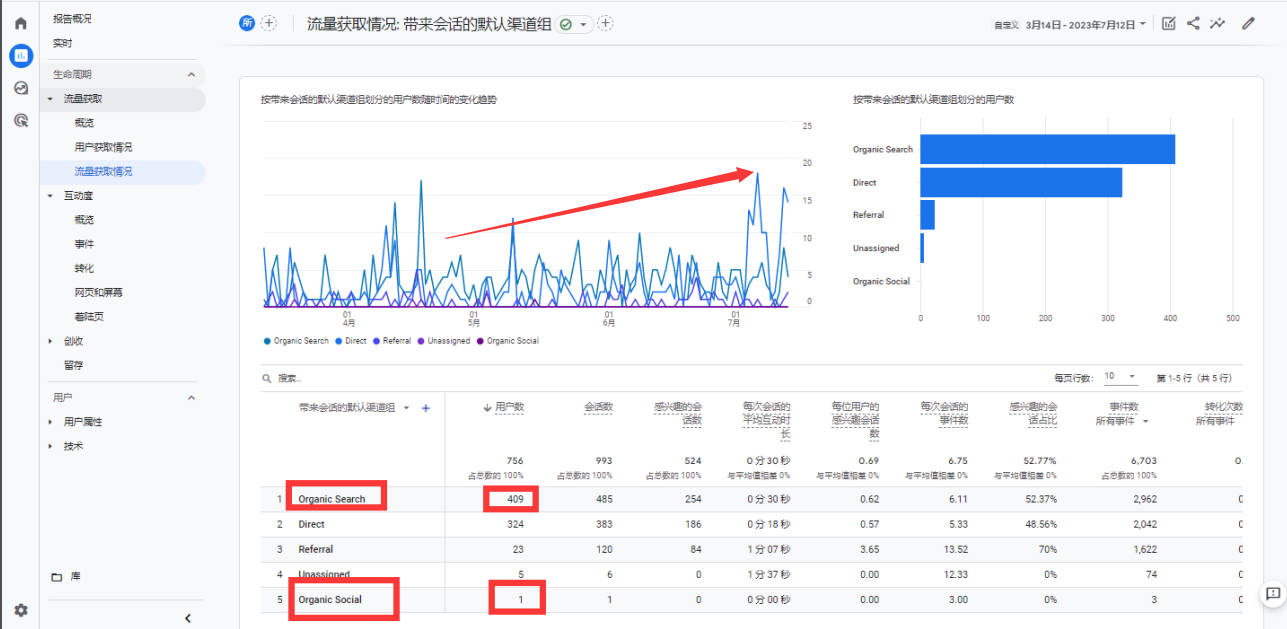This screenshot has width=1287, height=629.
Task: Open the 着陆页 report
Action: click(x=89, y=317)
